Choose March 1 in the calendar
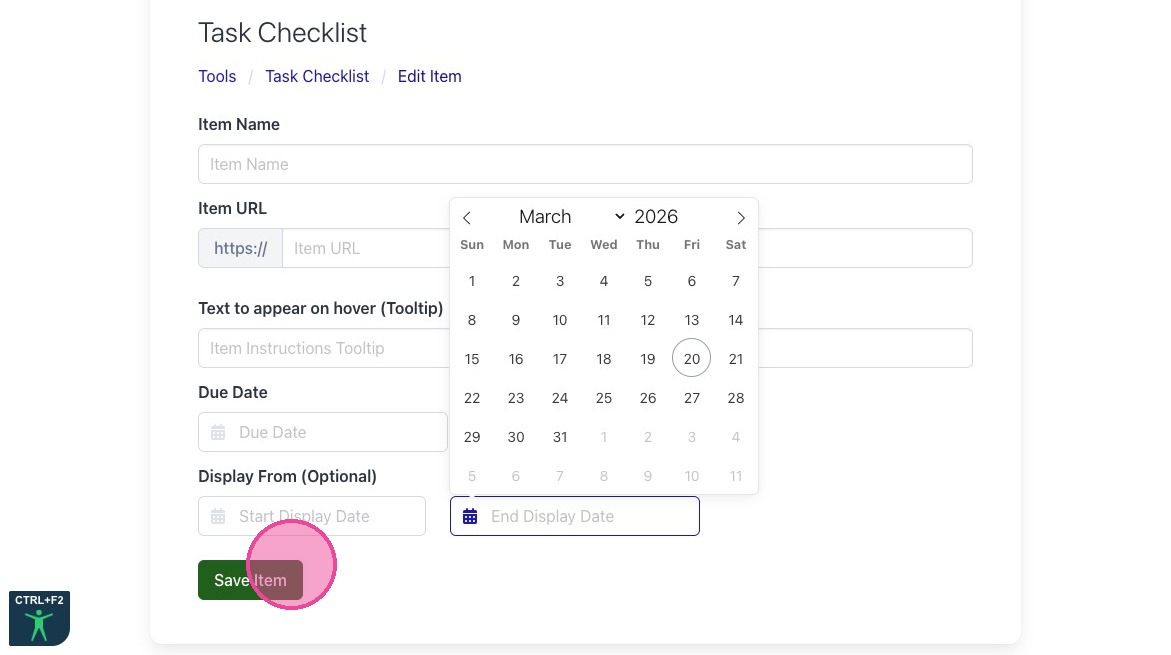The height and width of the screenshot is (655, 1171). (472, 281)
